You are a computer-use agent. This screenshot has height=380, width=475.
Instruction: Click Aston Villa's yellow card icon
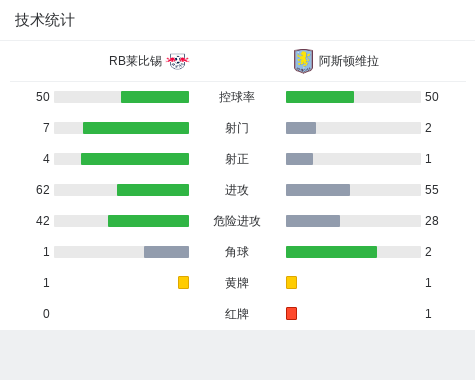(291, 282)
